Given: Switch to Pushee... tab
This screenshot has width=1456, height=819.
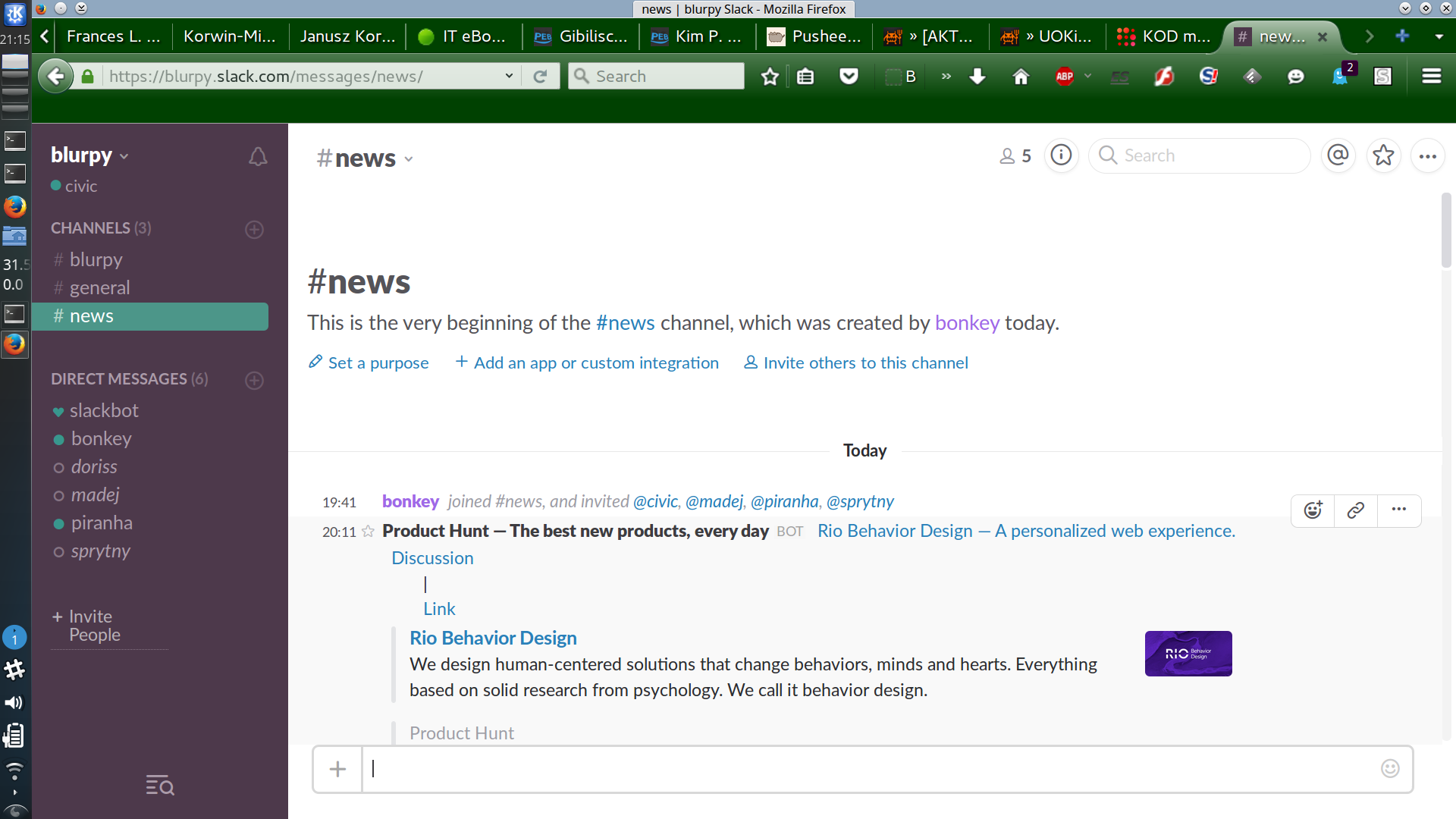Looking at the screenshot, I should click(x=814, y=36).
